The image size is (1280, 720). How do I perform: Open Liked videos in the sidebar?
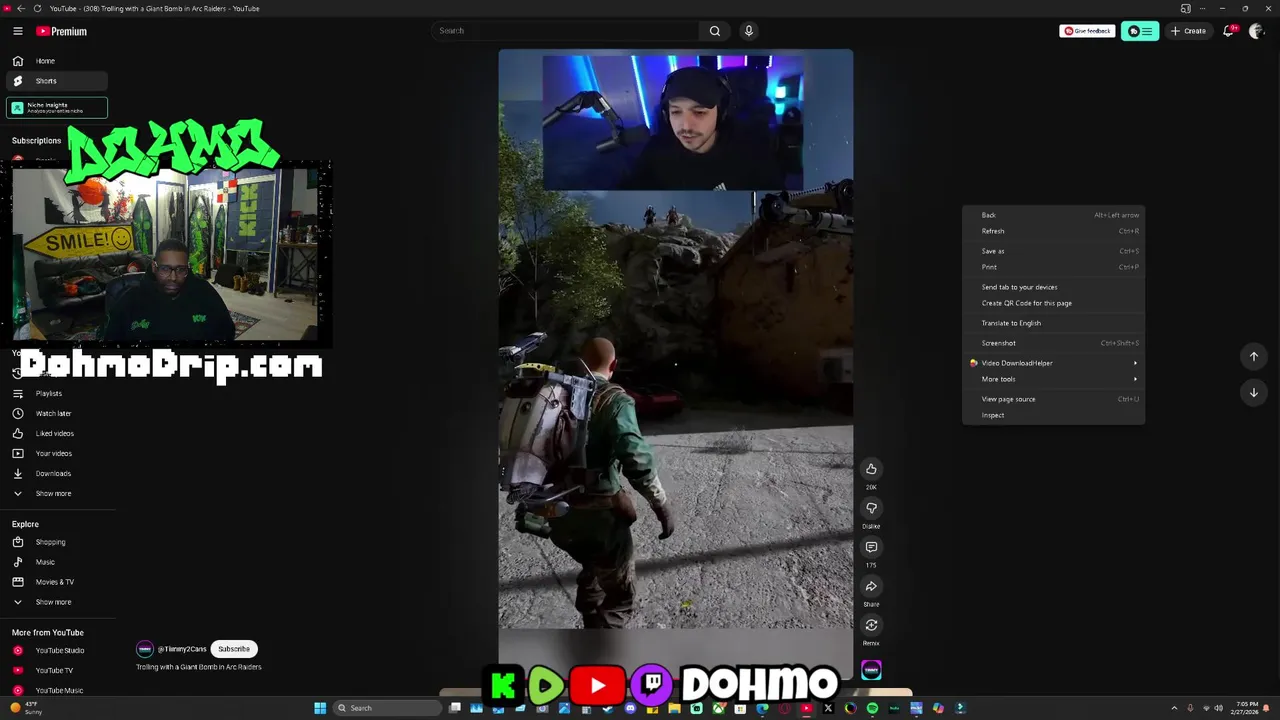56,433
